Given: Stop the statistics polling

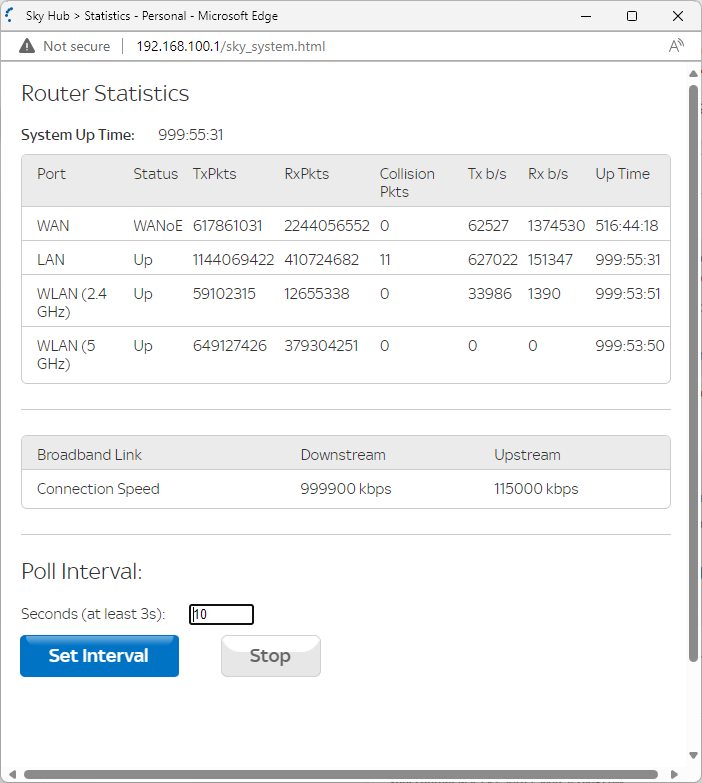Looking at the screenshot, I should (x=270, y=656).
